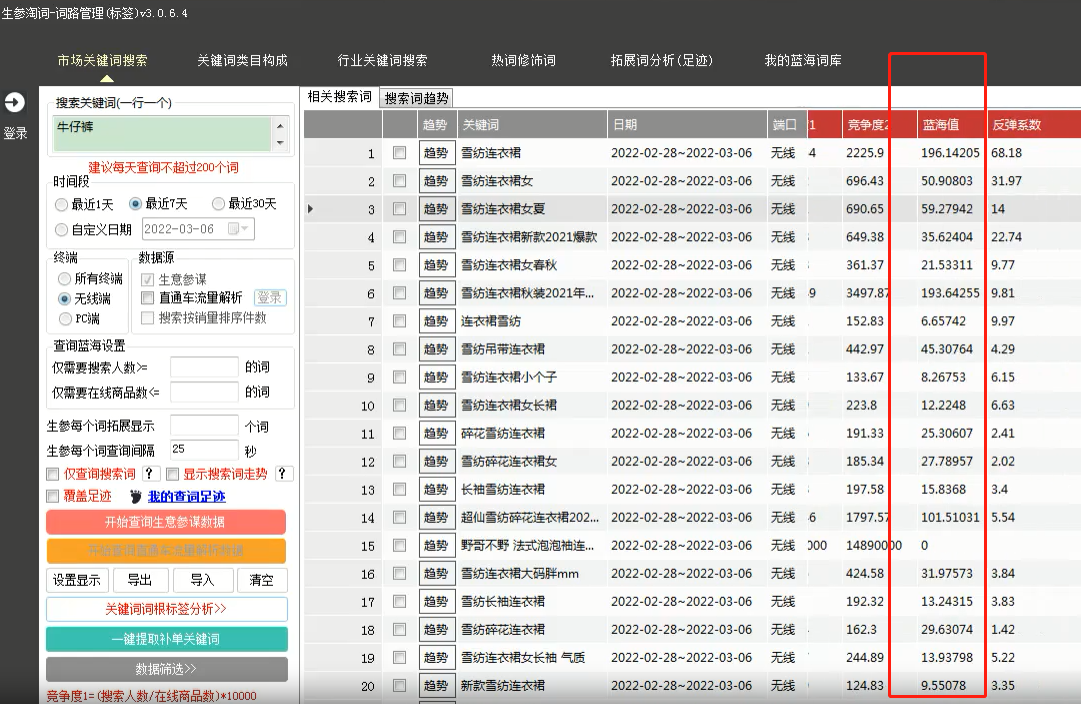Sort by the 蓝海值 column header

951,125
